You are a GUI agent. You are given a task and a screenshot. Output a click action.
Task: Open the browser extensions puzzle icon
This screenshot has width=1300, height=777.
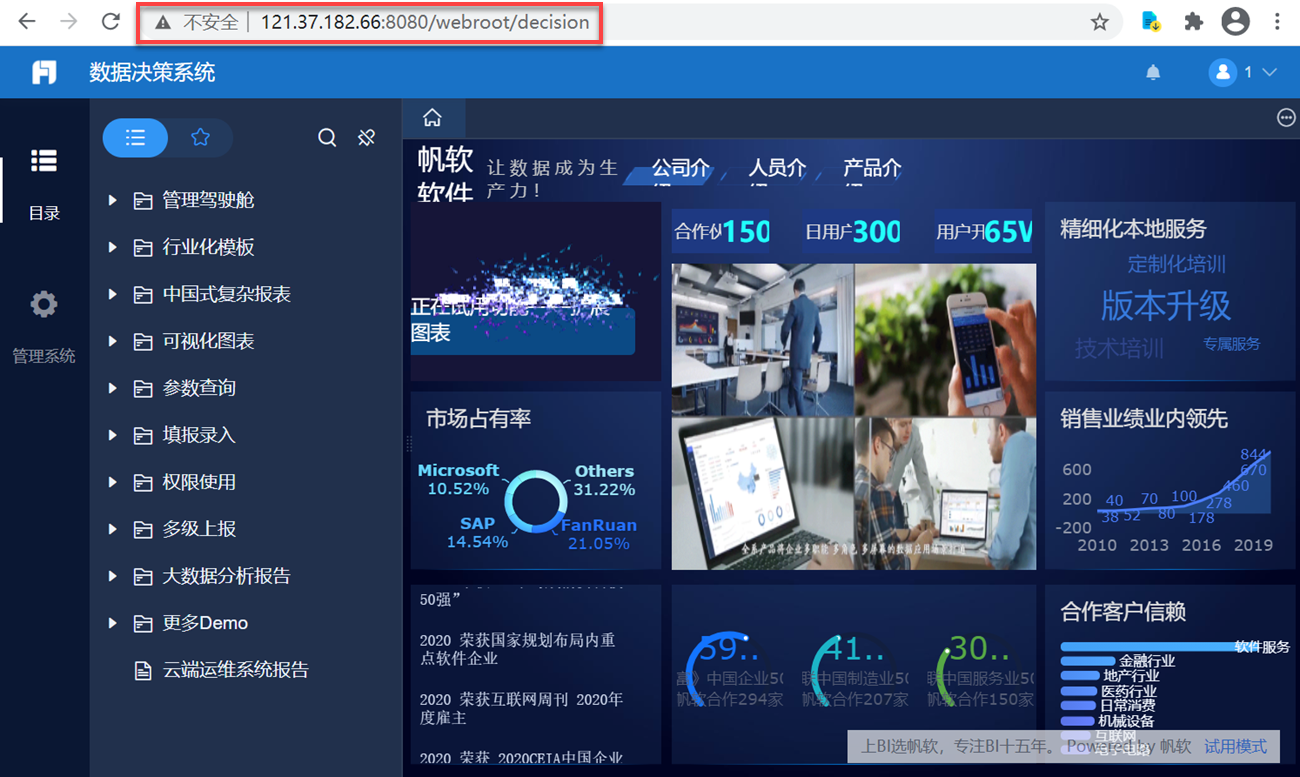[1193, 22]
